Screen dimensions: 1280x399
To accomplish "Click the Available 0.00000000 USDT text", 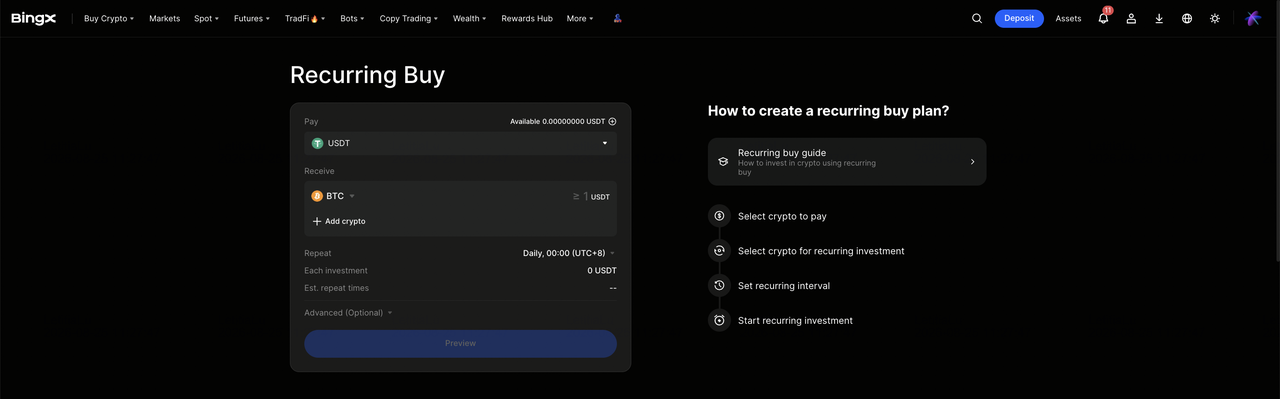I will point(557,121).
